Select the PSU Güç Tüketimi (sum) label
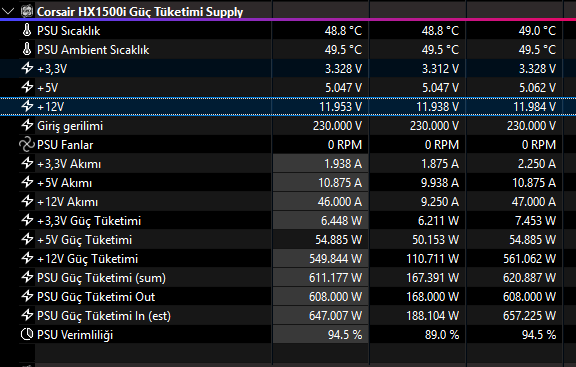 [x=101, y=278]
